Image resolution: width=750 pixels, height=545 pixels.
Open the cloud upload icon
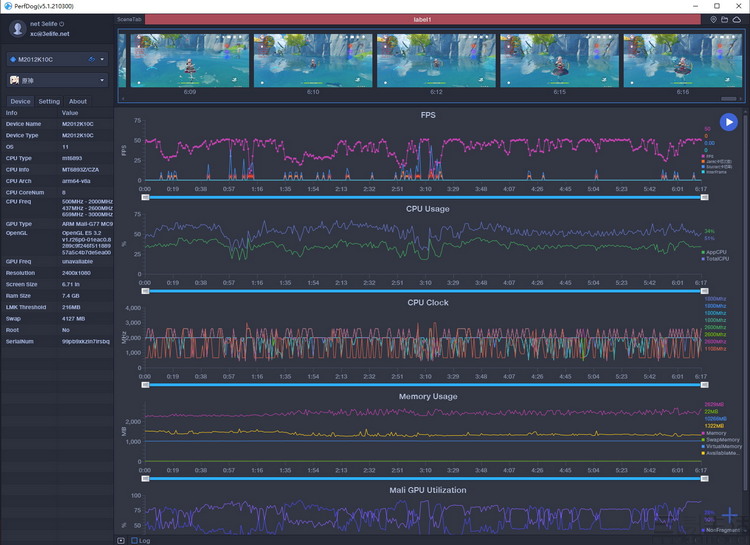[737, 20]
